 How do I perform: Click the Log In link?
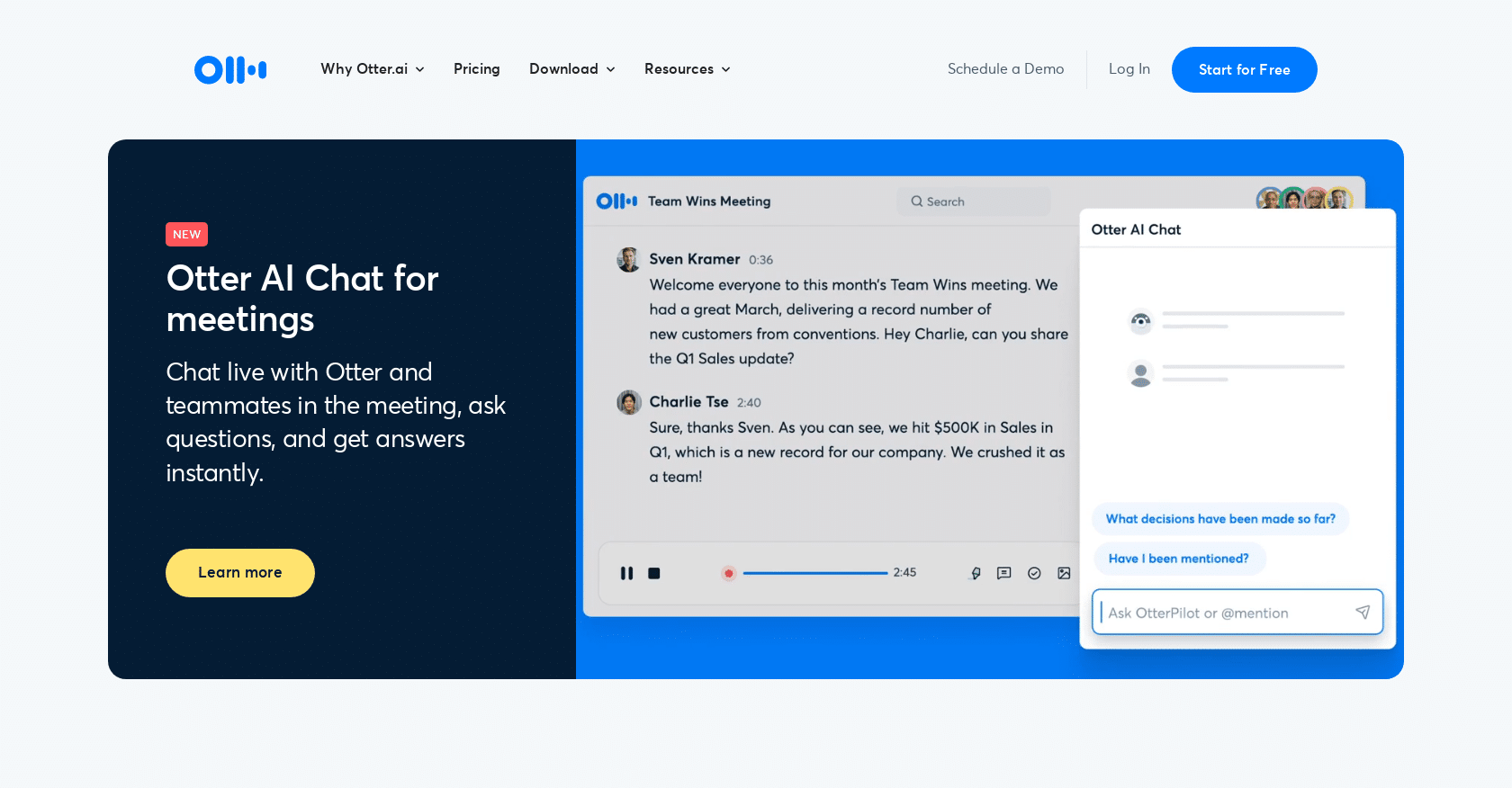(1129, 69)
